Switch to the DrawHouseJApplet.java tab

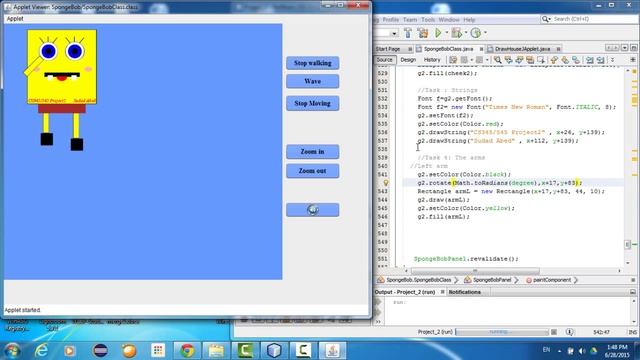(522, 49)
